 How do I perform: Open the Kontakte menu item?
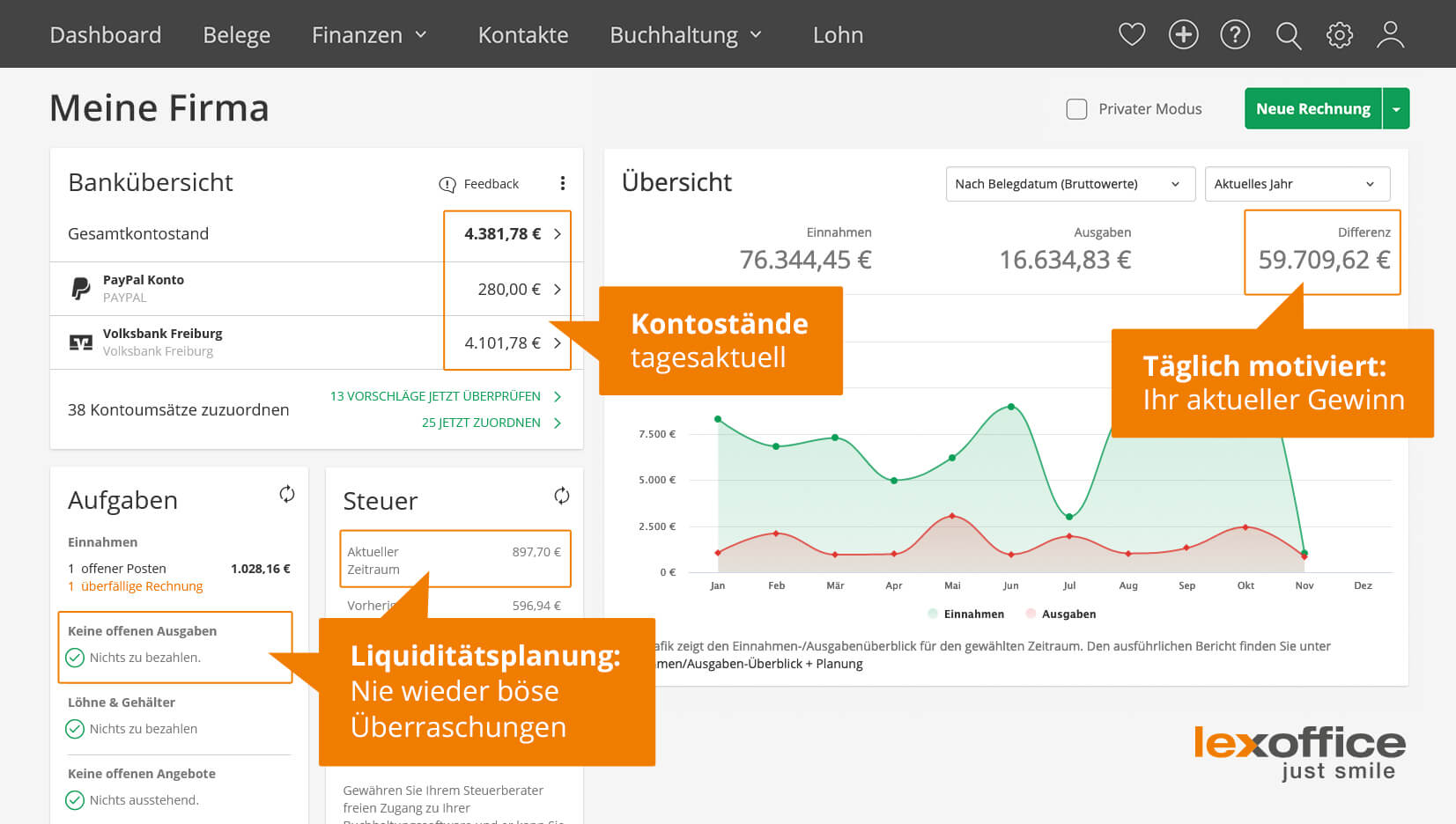point(522,35)
